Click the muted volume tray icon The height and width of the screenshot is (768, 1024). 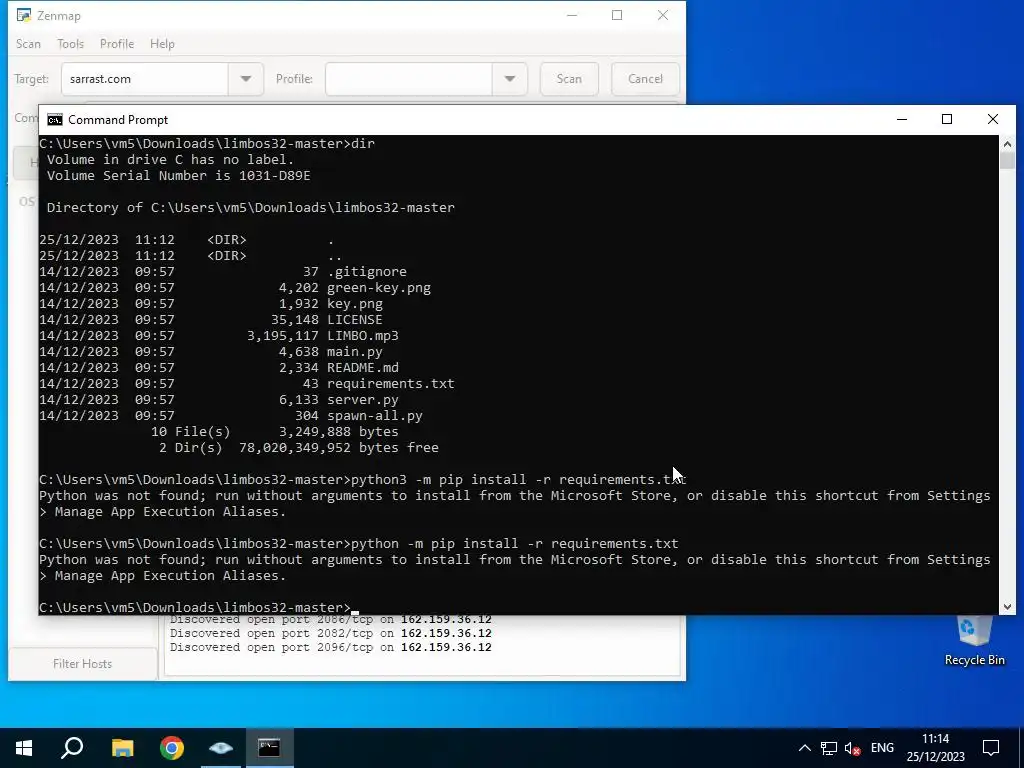pyautogui.click(x=852, y=748)
